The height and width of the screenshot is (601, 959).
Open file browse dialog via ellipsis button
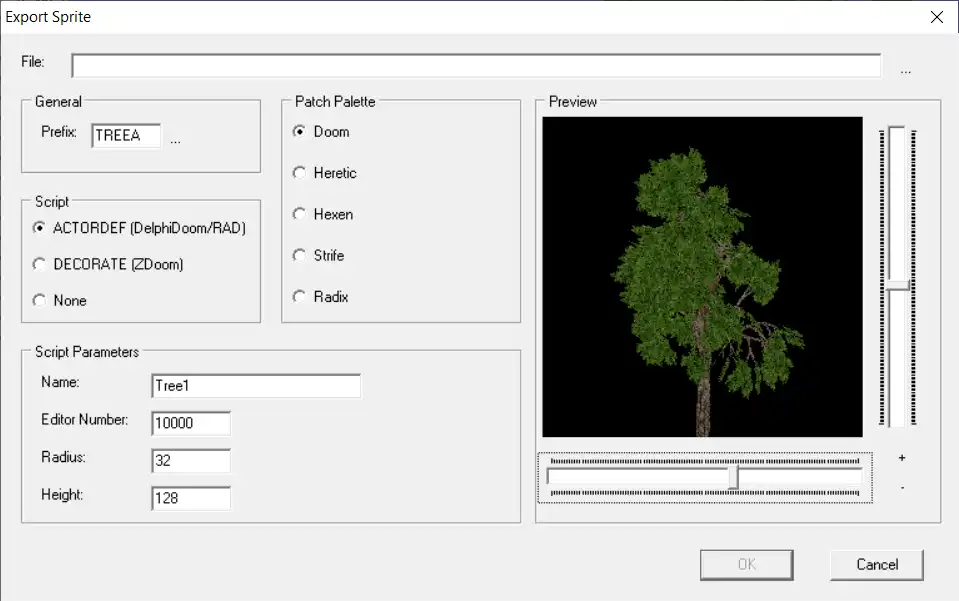[906, 71]
